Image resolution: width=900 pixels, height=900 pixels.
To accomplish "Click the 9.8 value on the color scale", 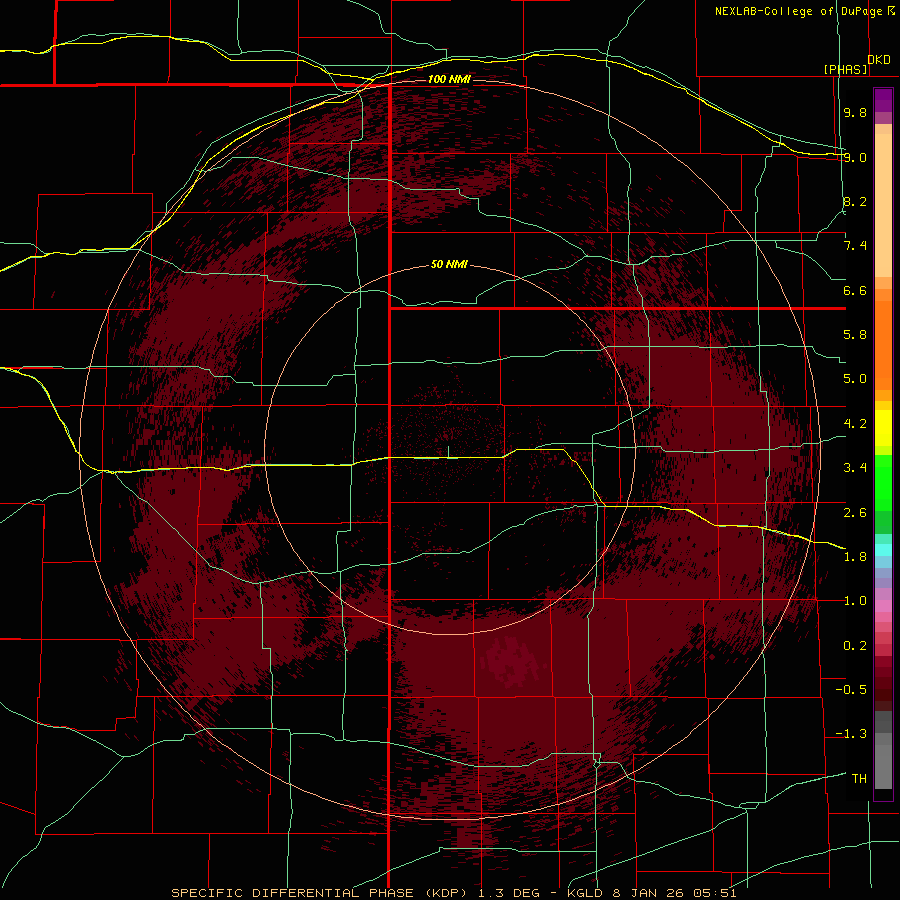I will point(855,112).
